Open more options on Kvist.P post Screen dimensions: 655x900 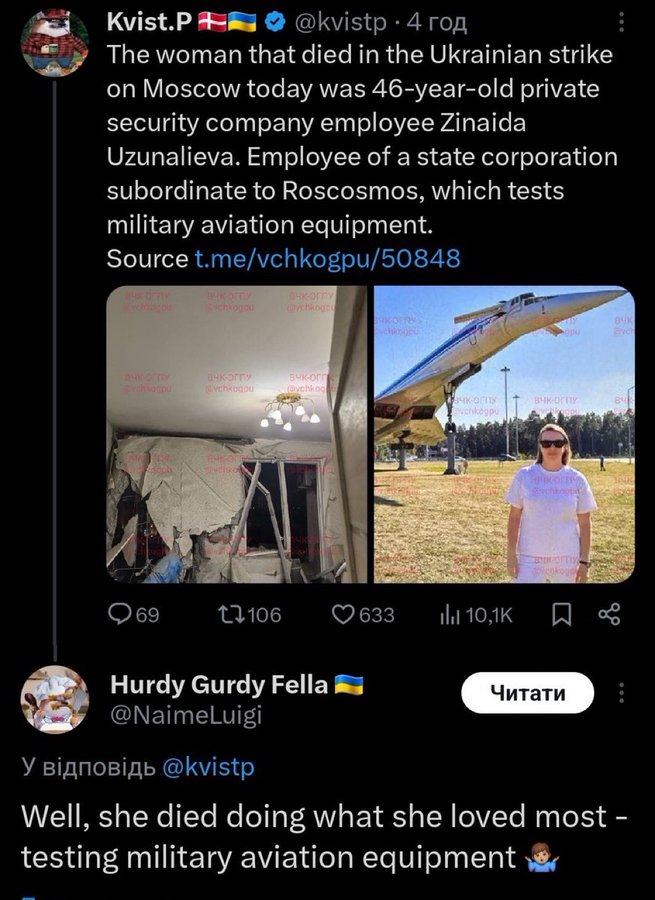pos(621,21)
